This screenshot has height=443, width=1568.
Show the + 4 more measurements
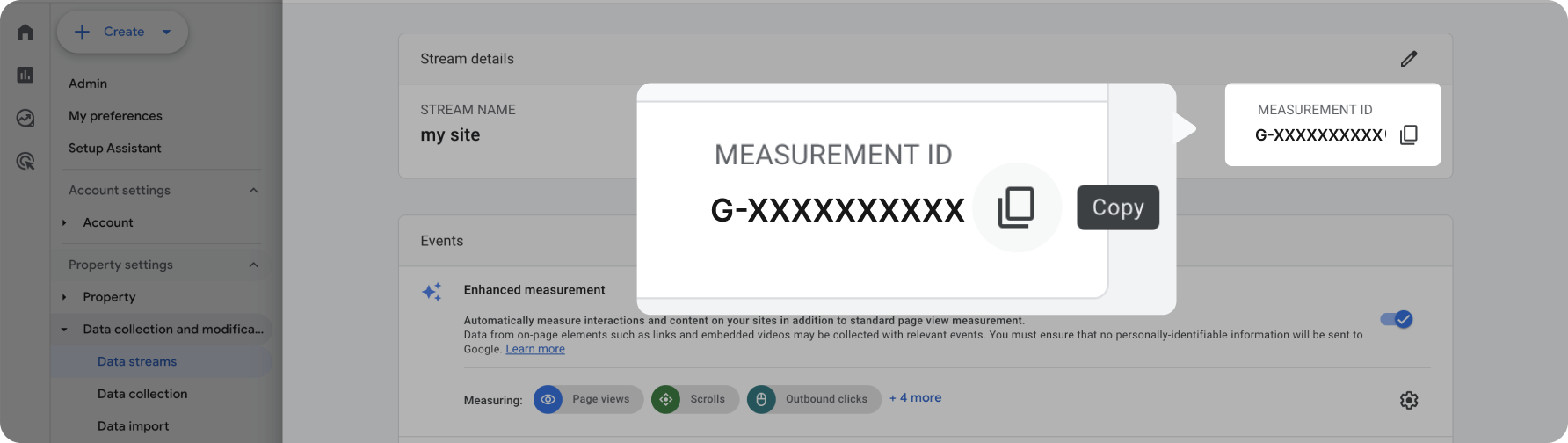(x=915, y=398)
